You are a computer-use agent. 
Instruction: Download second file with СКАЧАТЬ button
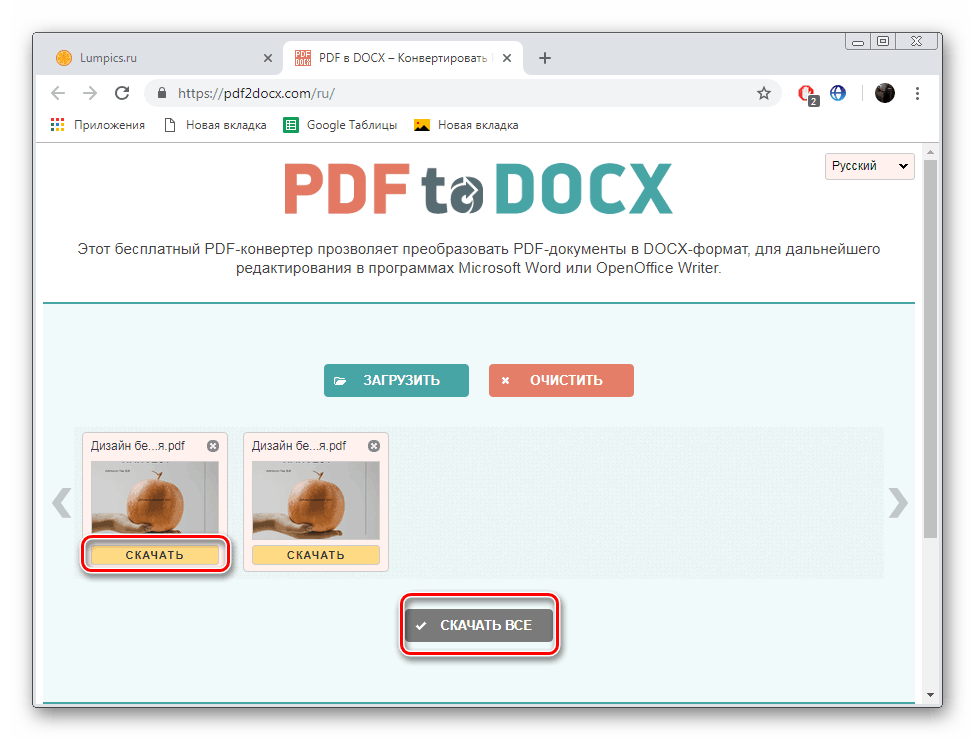316,555
